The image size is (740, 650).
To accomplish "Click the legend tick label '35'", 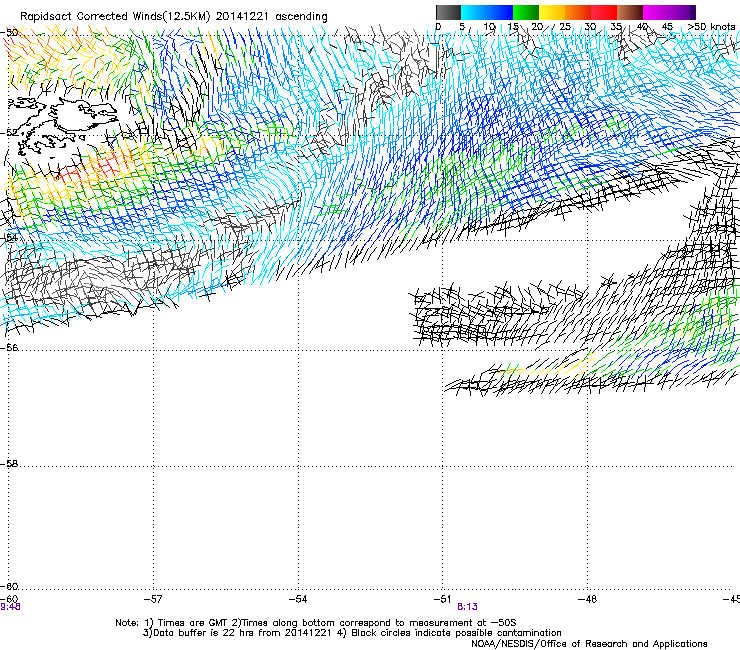I will 616,26.
